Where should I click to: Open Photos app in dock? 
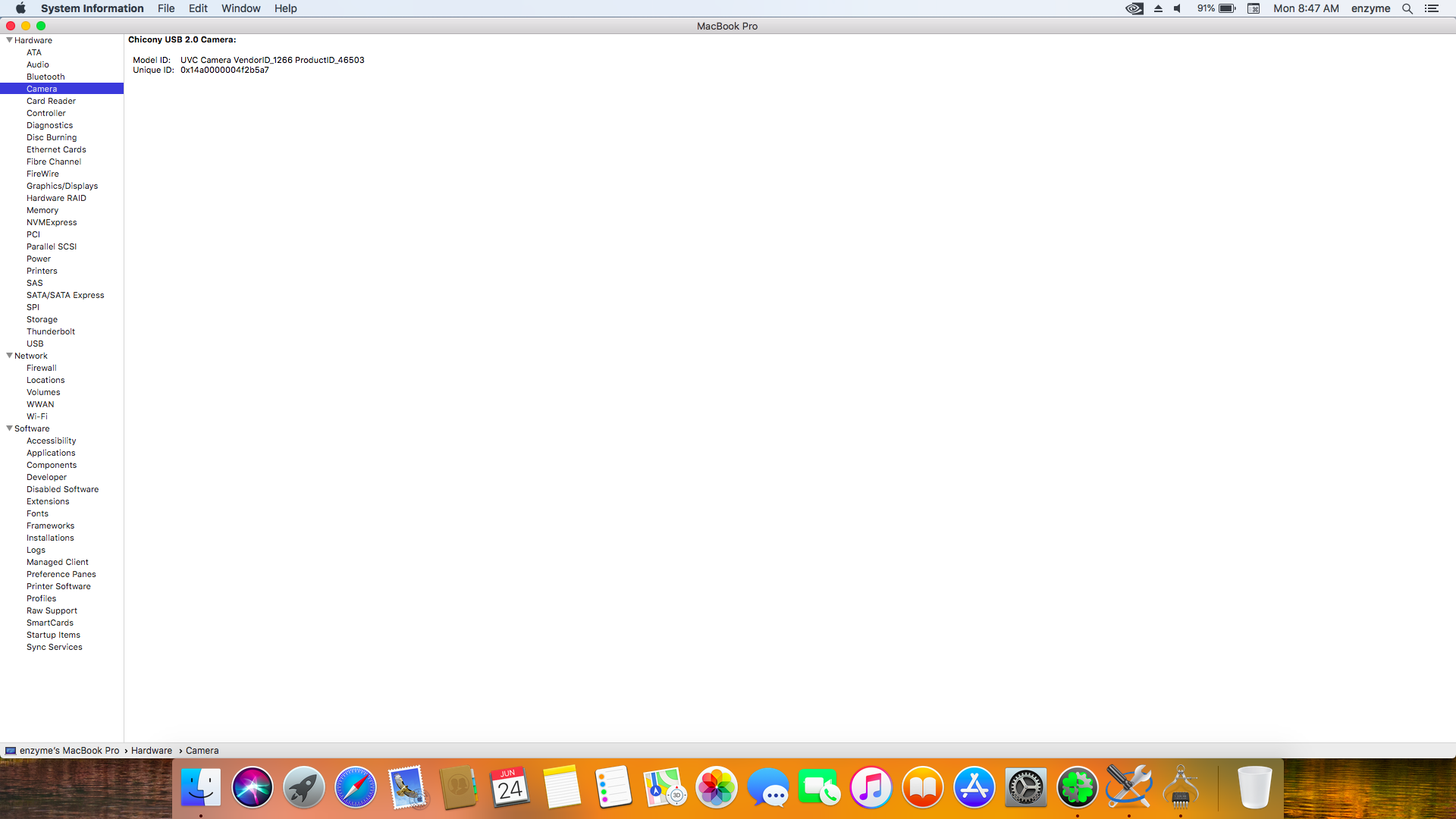click(x=716, y=788)
